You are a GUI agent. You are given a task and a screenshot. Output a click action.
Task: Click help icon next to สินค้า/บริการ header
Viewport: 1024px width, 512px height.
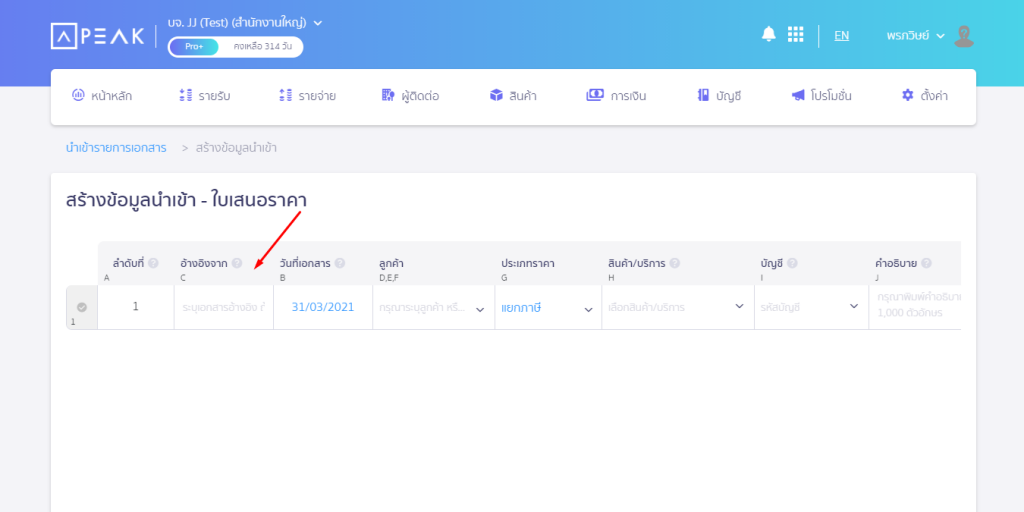674,263
